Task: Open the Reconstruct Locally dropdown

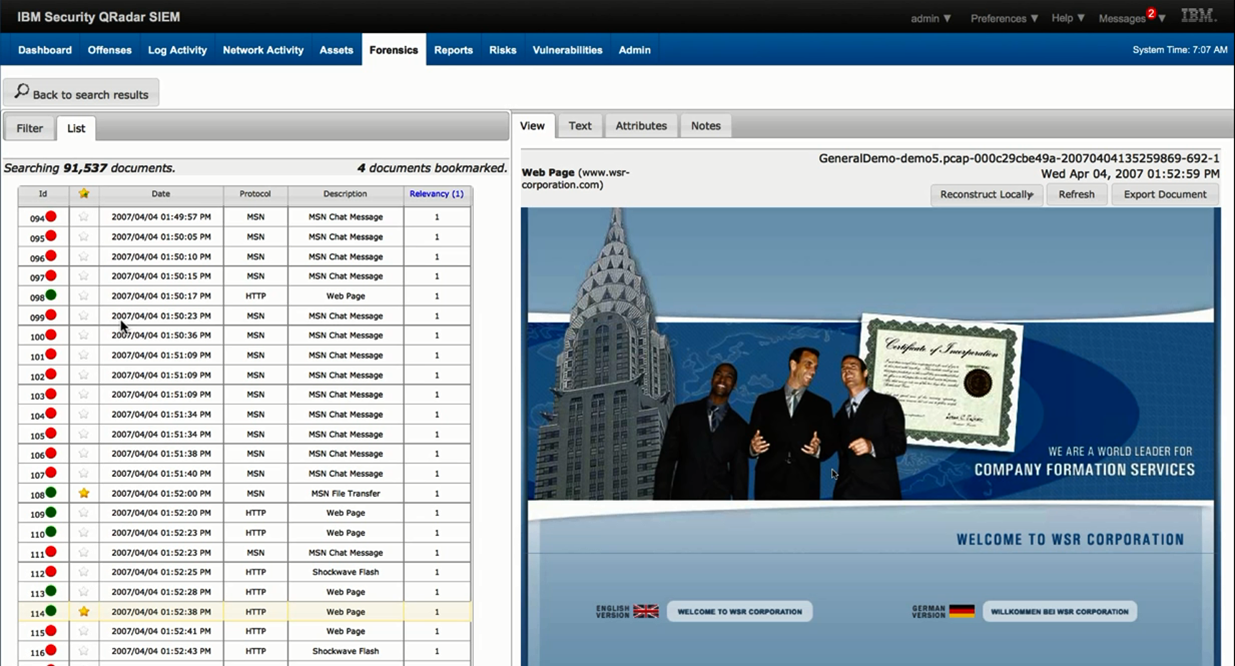Action: tap(987, 194)
